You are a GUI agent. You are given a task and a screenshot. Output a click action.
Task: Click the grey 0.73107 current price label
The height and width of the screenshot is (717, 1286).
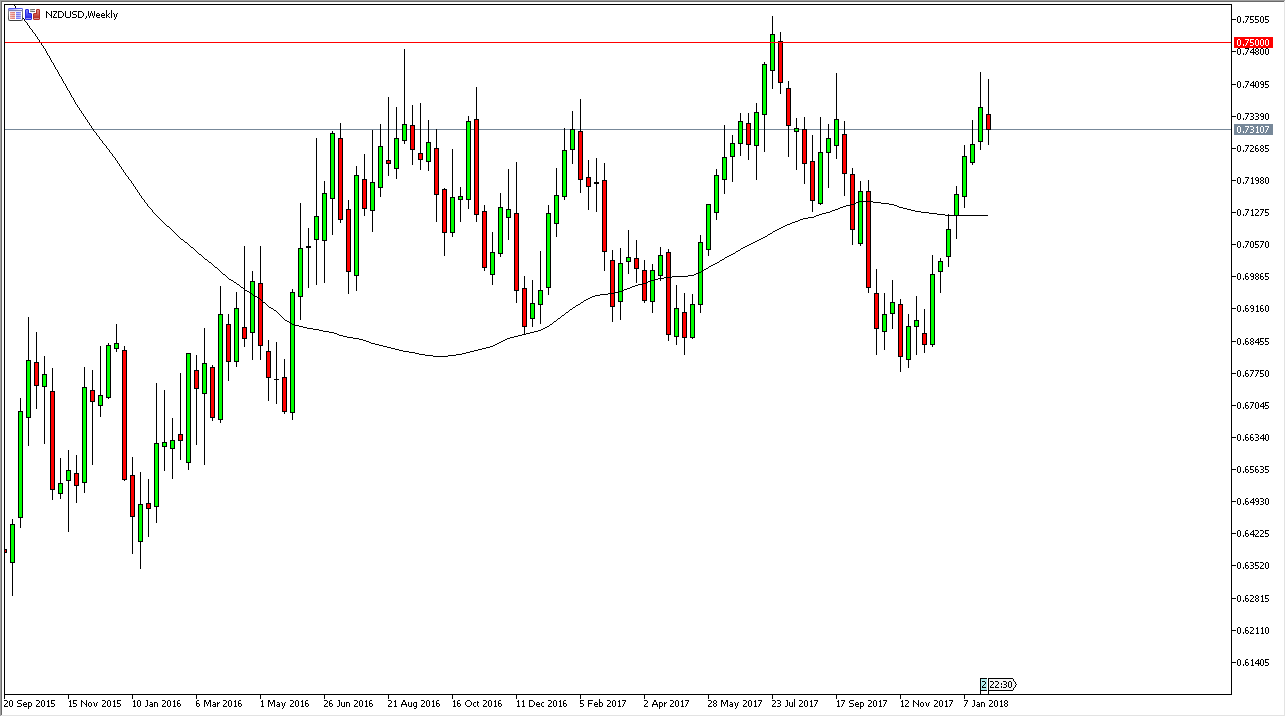(1252, 129)
